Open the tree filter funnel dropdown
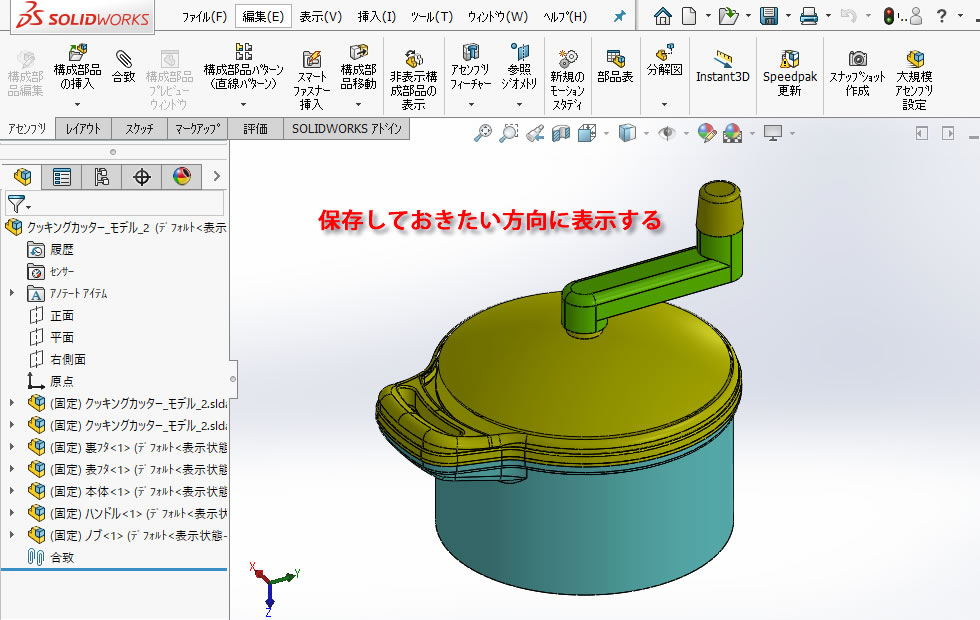This screenshot has width=980, height=620. (x=19, y=204)
